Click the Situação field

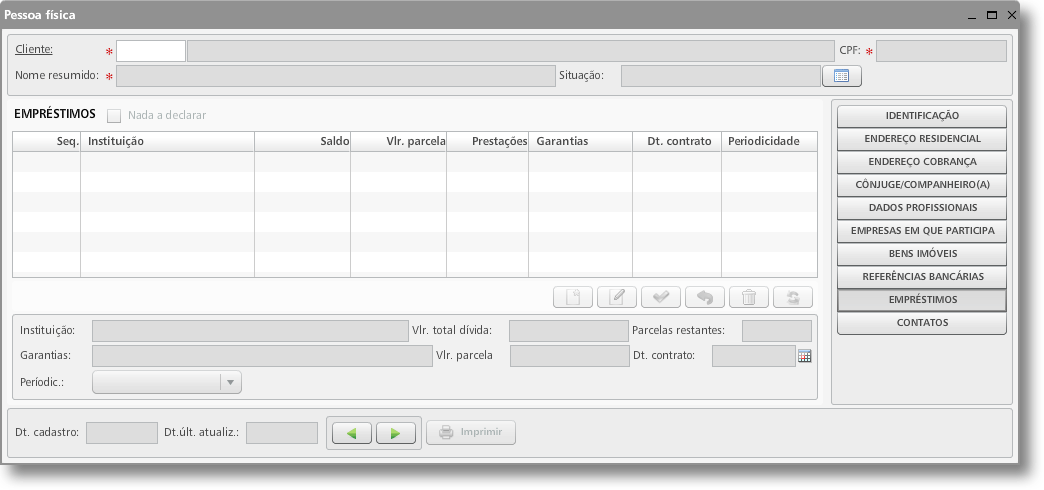[x=720, y=76]
